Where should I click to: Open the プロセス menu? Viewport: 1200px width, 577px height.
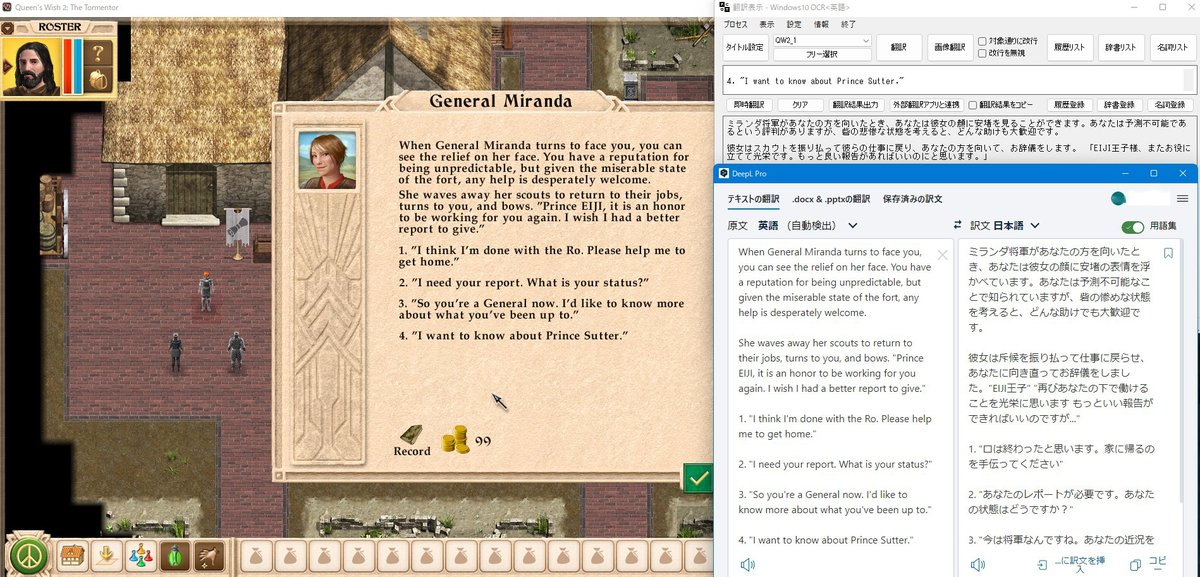pos(735,23)
